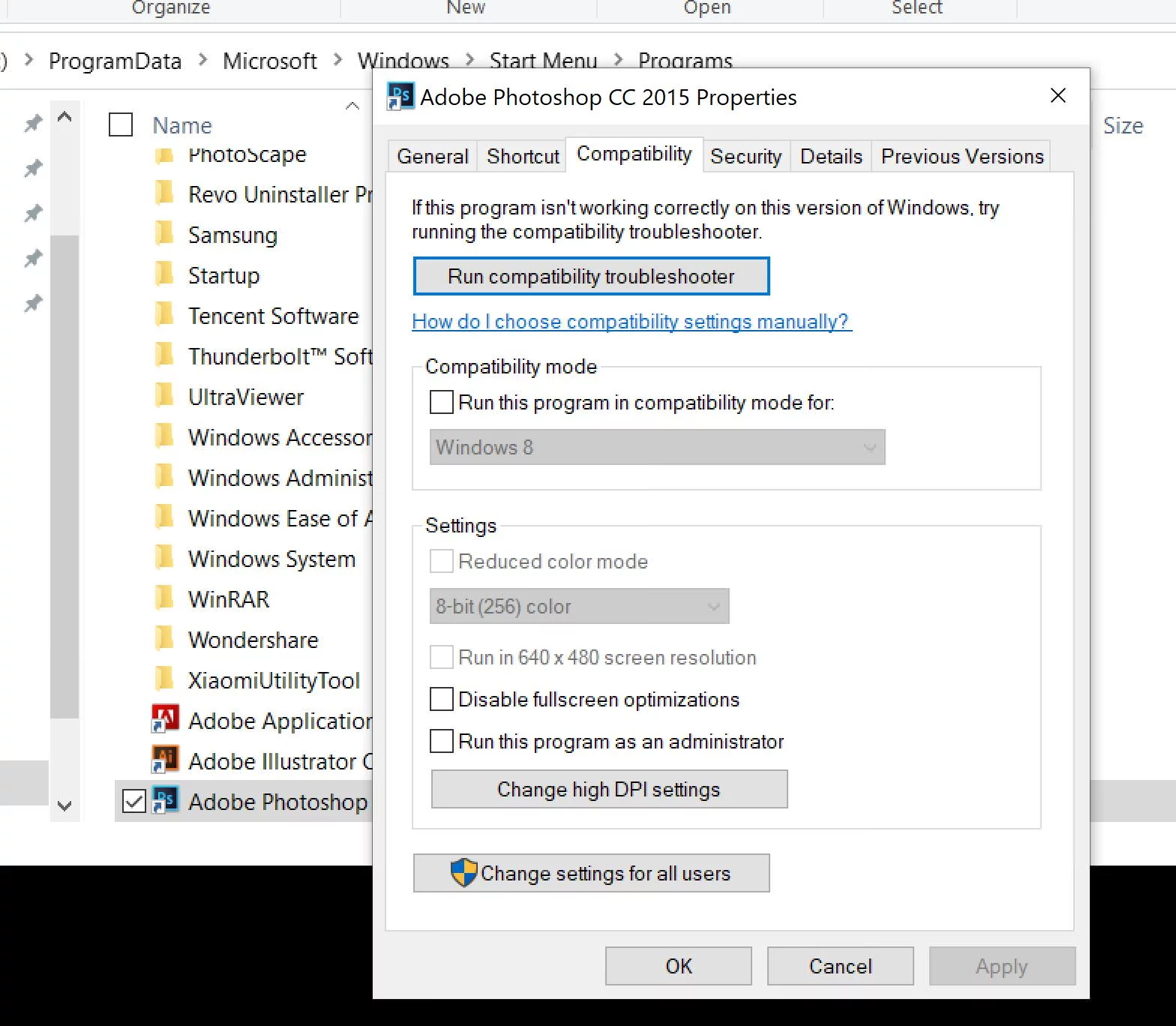Click Run compatibility troubleshooter button
This screenshot has width=1176, height=1026.
tap(591, 276)
